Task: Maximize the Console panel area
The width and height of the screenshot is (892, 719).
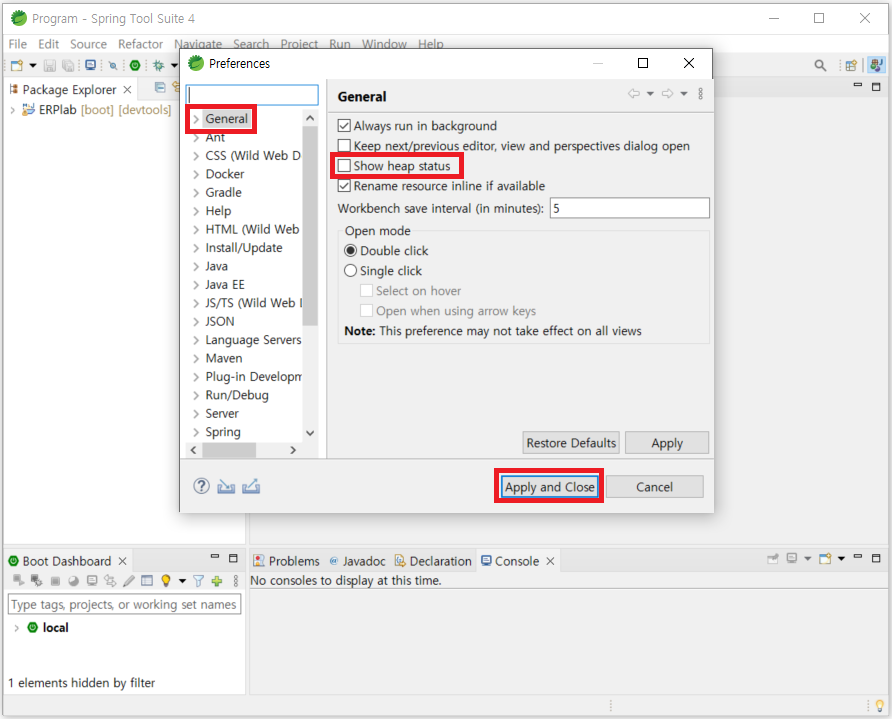Action: 876,558
